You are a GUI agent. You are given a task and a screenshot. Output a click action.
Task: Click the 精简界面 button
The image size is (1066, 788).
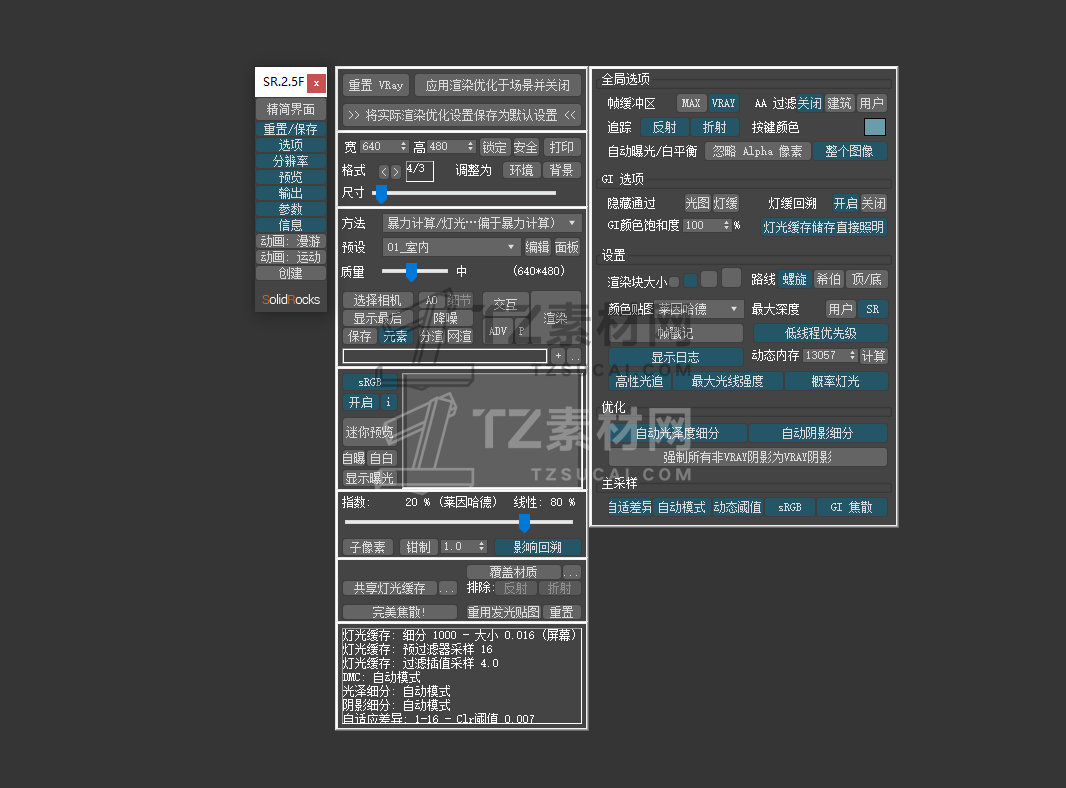coord(291,109)
